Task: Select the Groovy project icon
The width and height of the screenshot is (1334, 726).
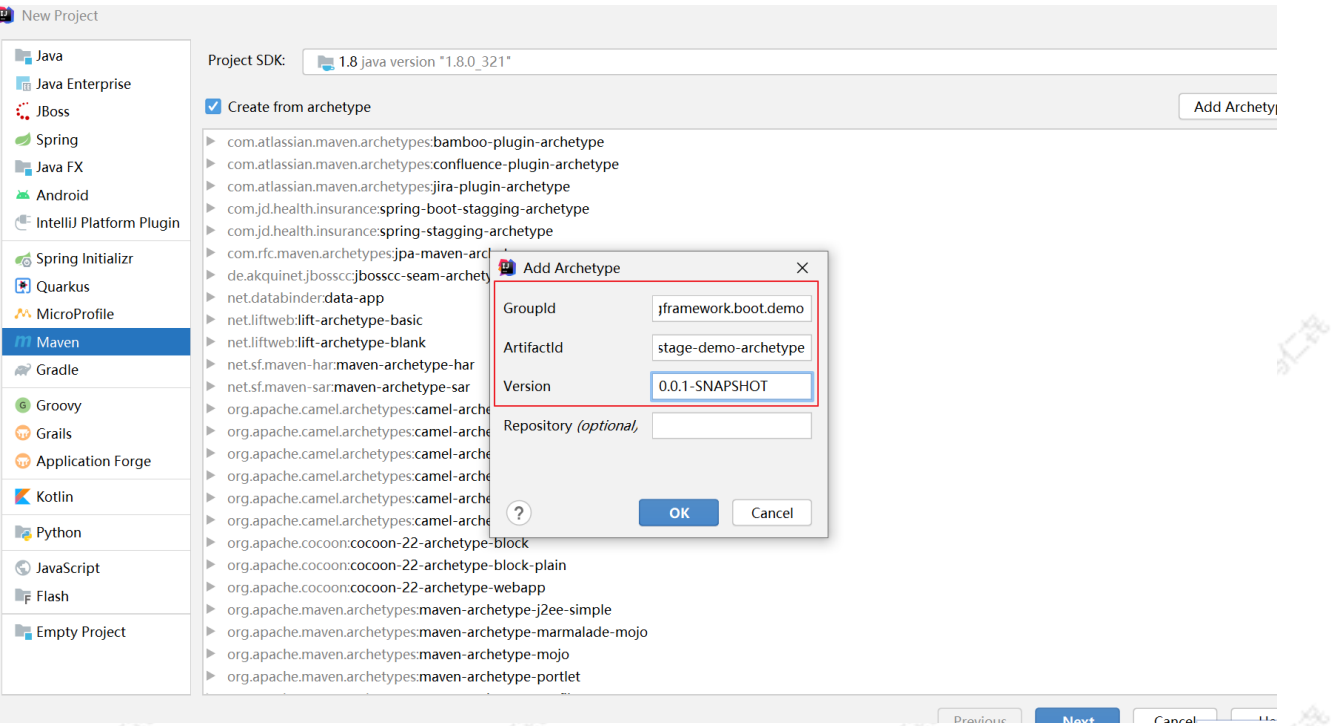Action: tap(22, 406)
